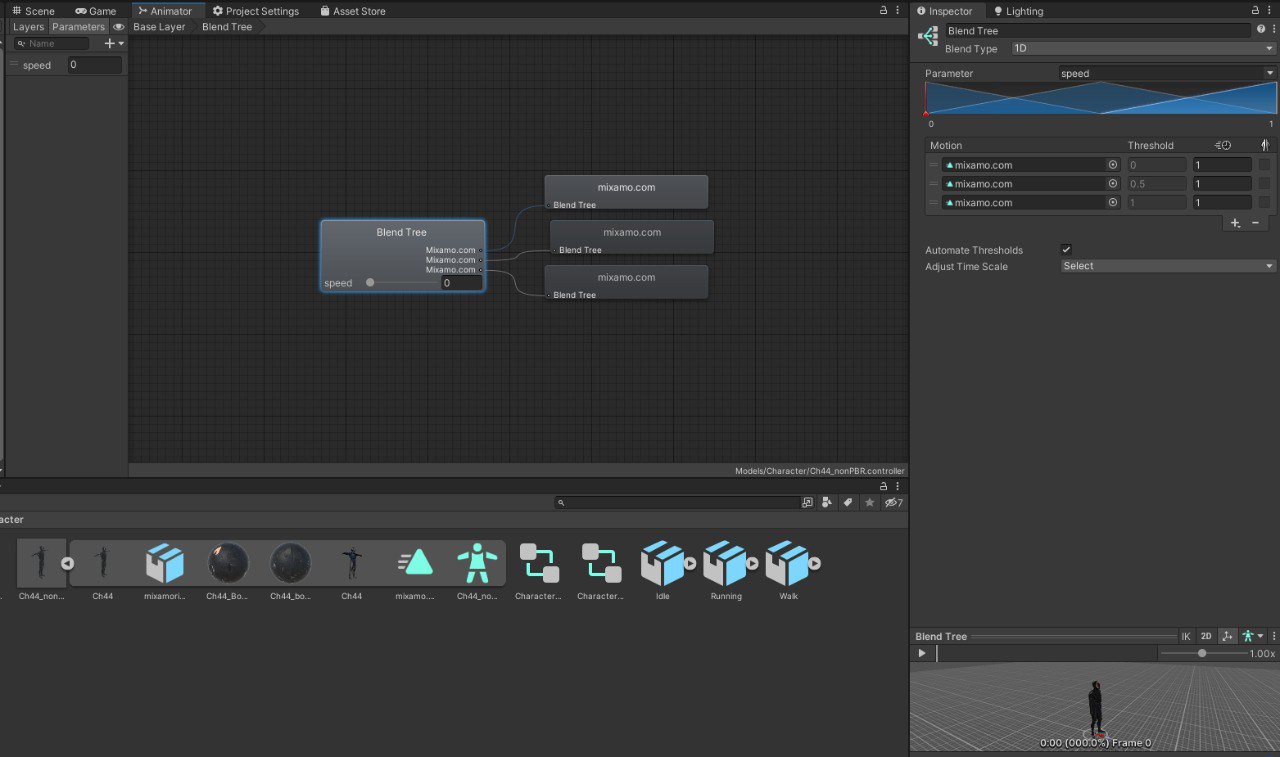Play the Blend Tree preview animation
The width and height of the screenshot is (1280, 757).
pyautogui.click(x=922, y=653)
